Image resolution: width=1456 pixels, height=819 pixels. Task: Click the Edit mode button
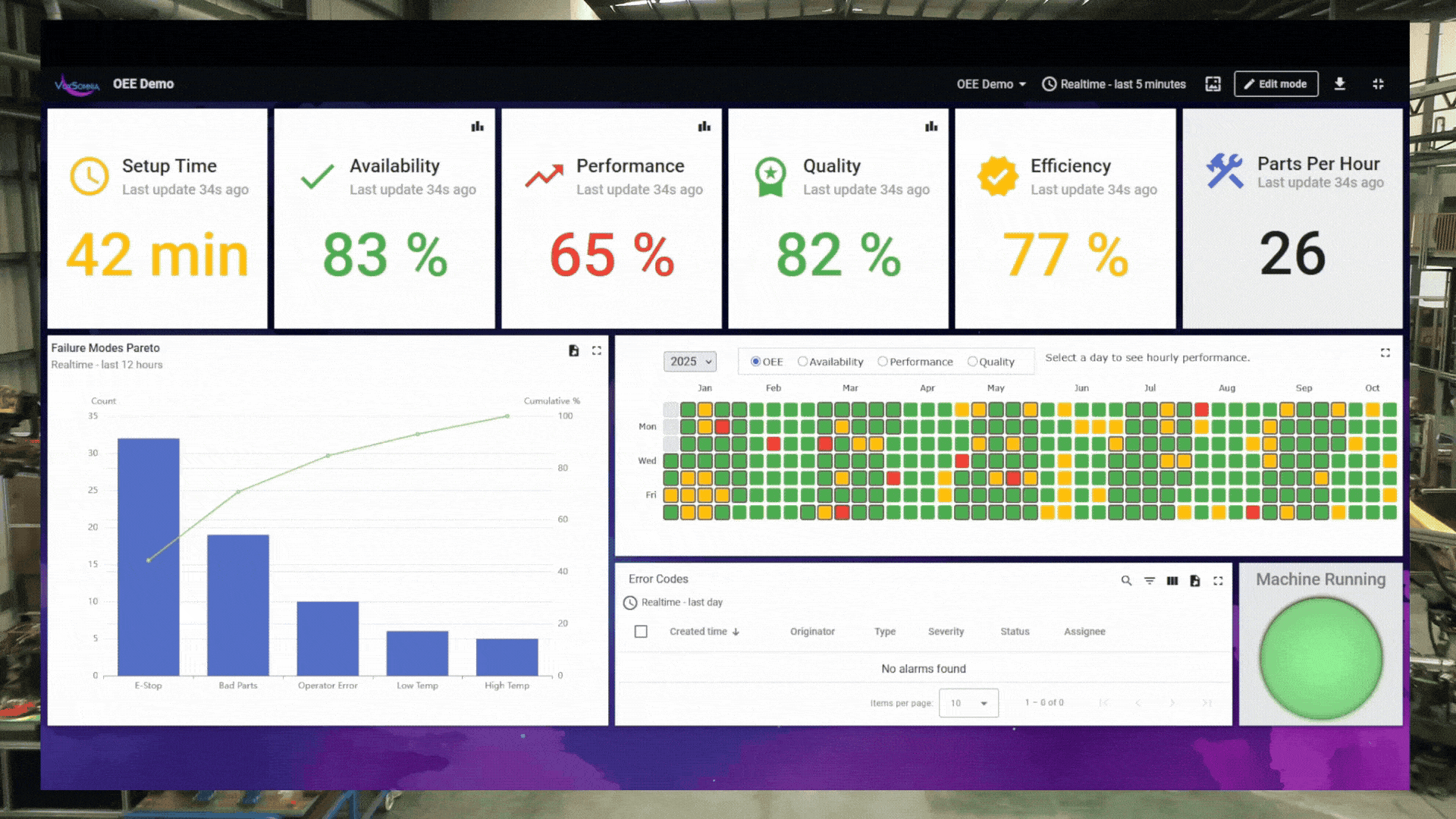1276,84
